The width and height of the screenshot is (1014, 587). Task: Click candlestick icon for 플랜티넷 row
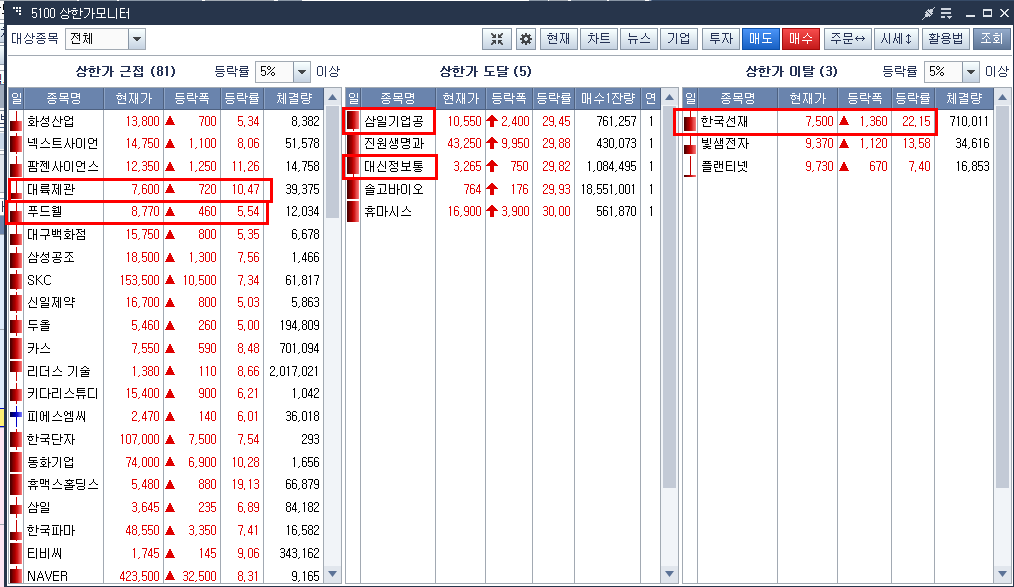point(690,167)
